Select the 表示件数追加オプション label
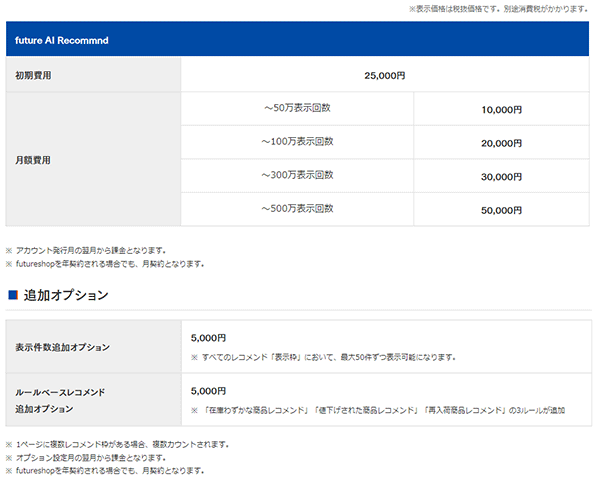Image resolution: width=600 pixels, height=477 pixels. coord(62,347)
